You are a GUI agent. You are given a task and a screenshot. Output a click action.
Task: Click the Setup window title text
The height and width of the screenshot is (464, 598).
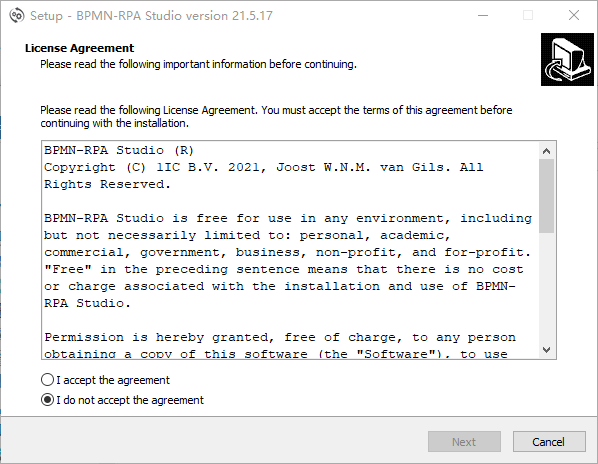(x=151, y=16)
